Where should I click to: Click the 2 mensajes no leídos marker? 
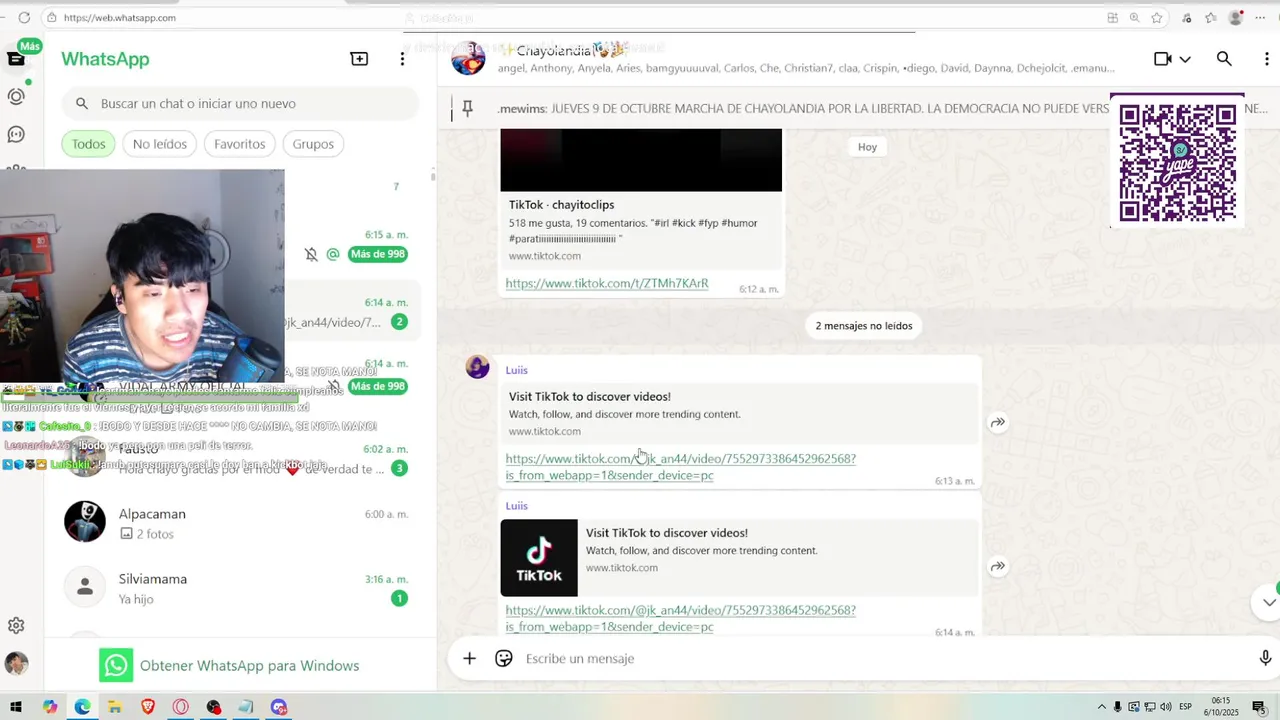[864, 325]
